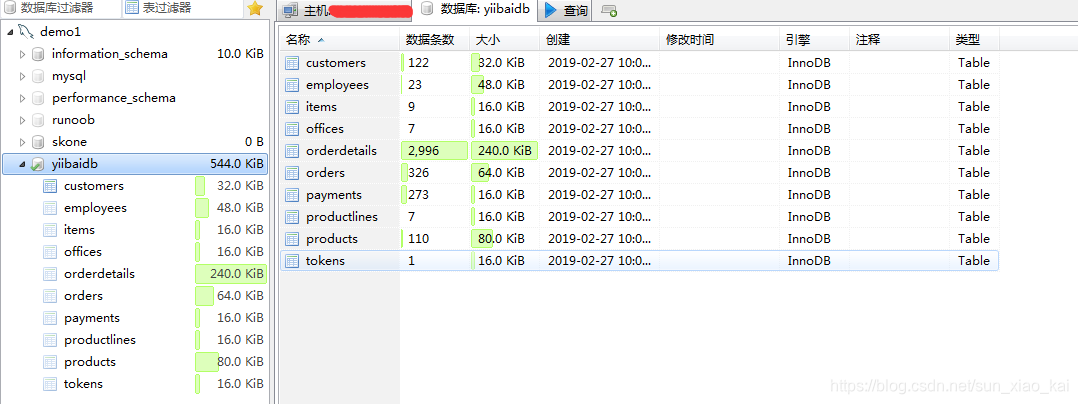The height and width of the screenshot is (404, 1078).
Task: Sort by the 大小 column header
Action: coord(505,40)
